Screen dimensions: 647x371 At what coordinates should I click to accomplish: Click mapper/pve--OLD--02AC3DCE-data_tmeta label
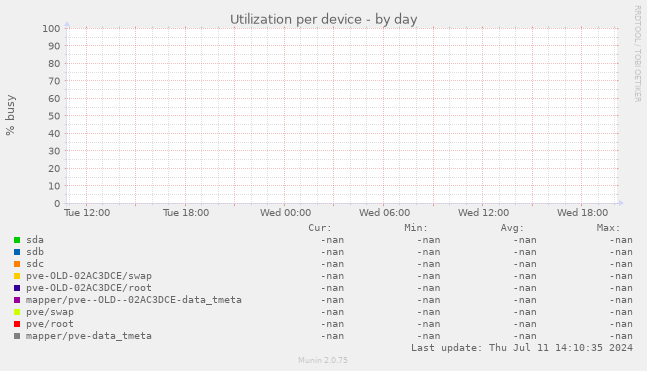pos(134,300)
